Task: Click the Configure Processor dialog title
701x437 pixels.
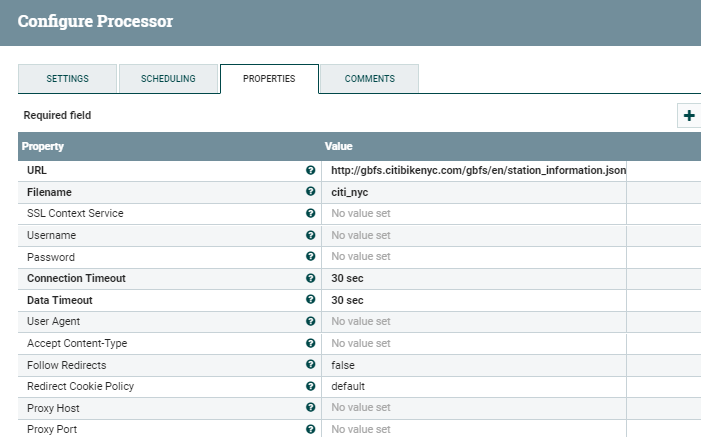Action: [x=95, y=21]
